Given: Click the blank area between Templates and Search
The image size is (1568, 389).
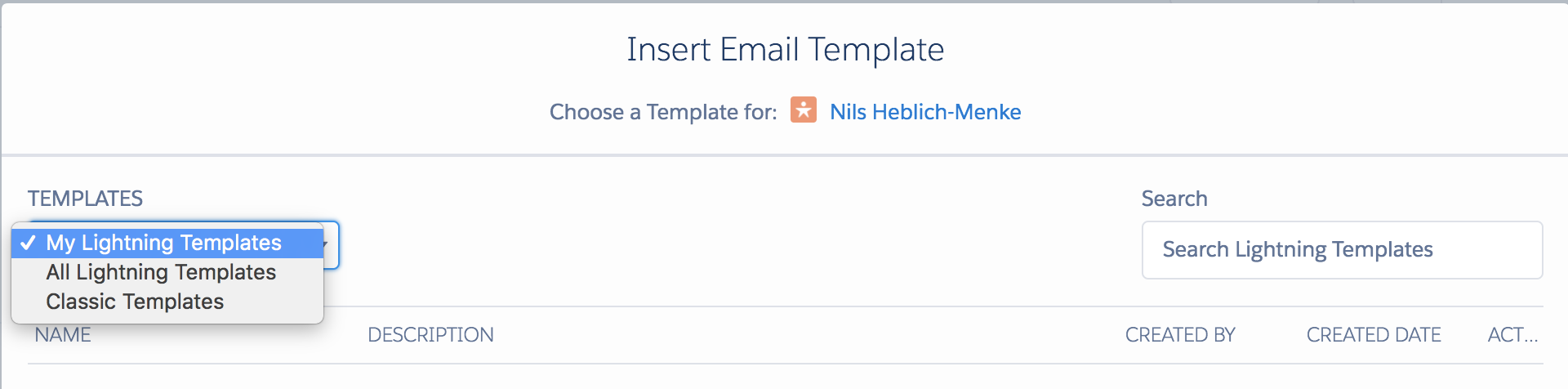Looking at the screenshot, I should [x=735, y=245].
